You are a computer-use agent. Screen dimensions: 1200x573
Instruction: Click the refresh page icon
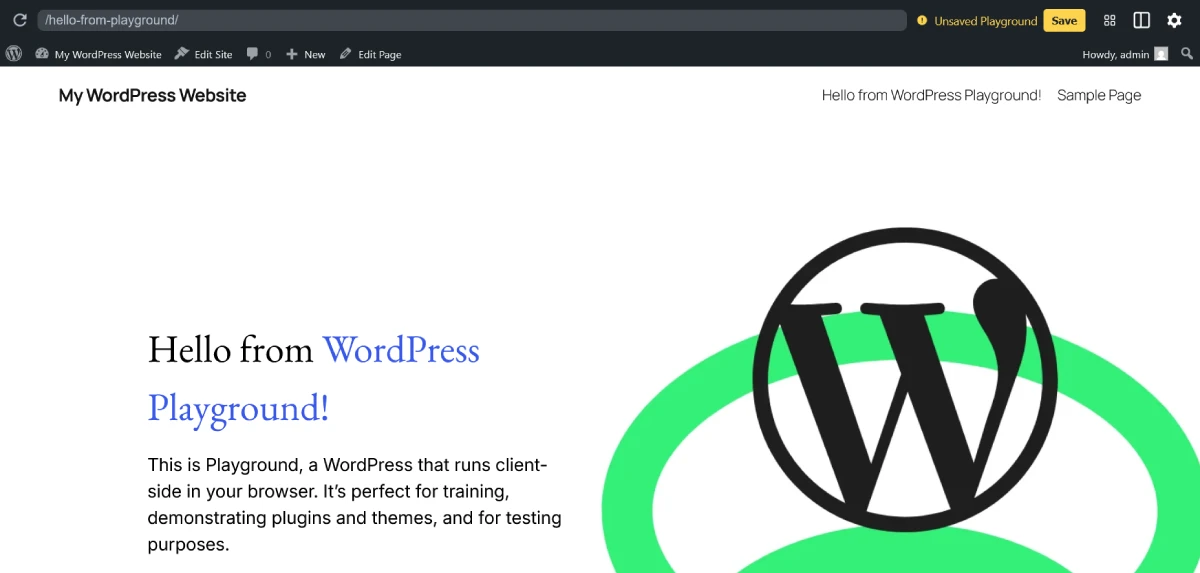tap(19, 20)
